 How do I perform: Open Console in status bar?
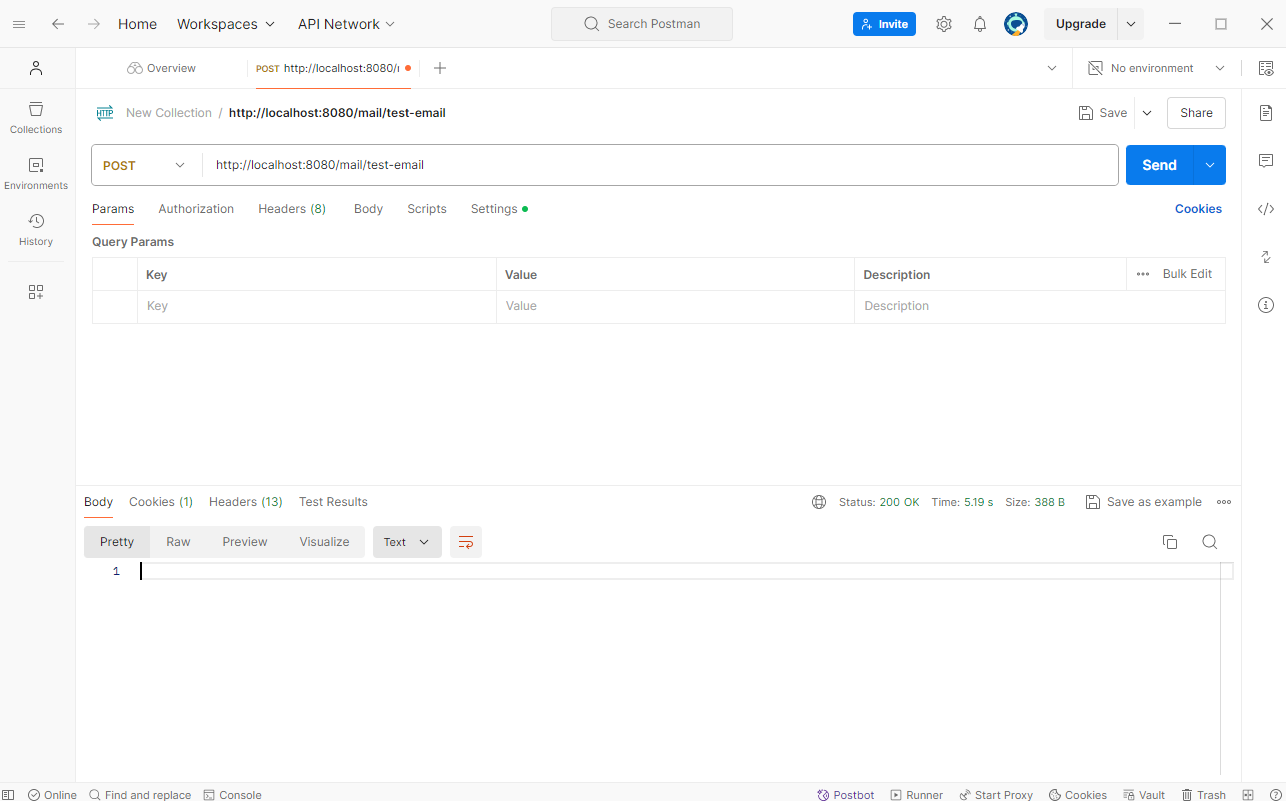pyautogui.click(x=232, y=795)
